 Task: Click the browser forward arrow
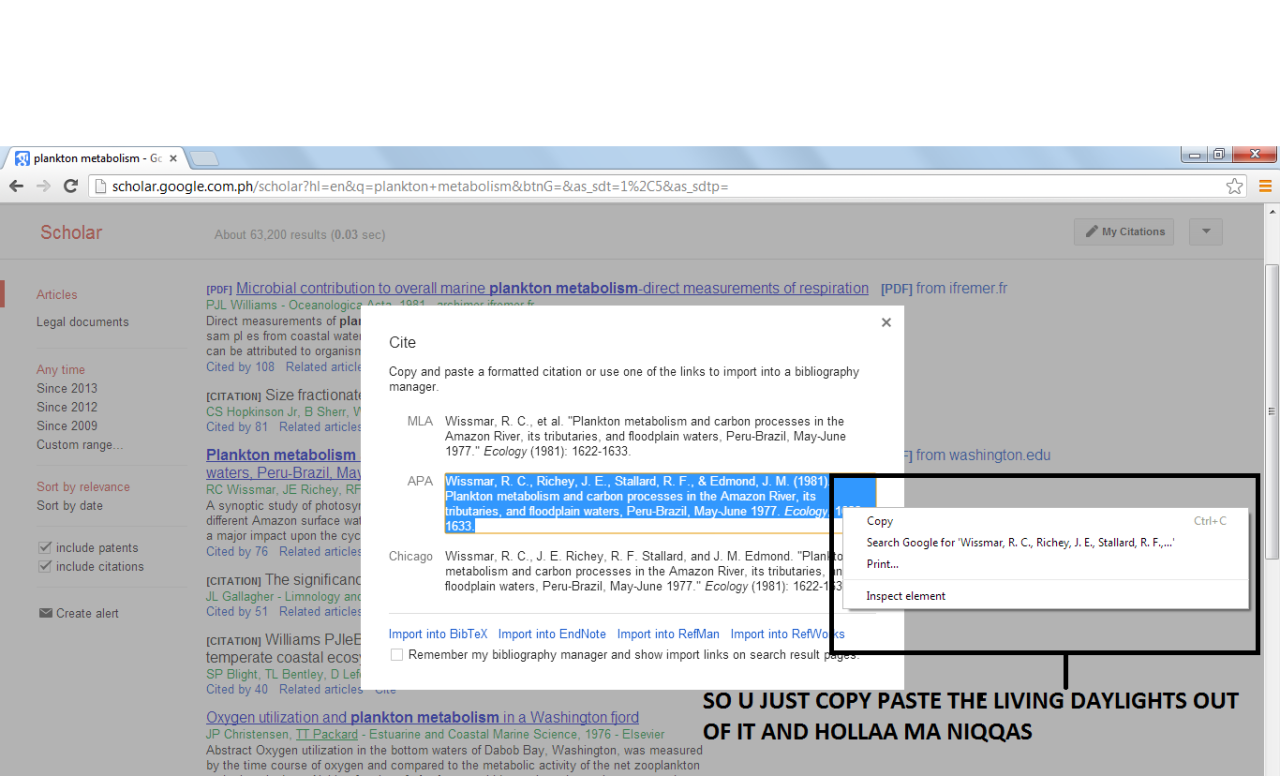(43, 186)
